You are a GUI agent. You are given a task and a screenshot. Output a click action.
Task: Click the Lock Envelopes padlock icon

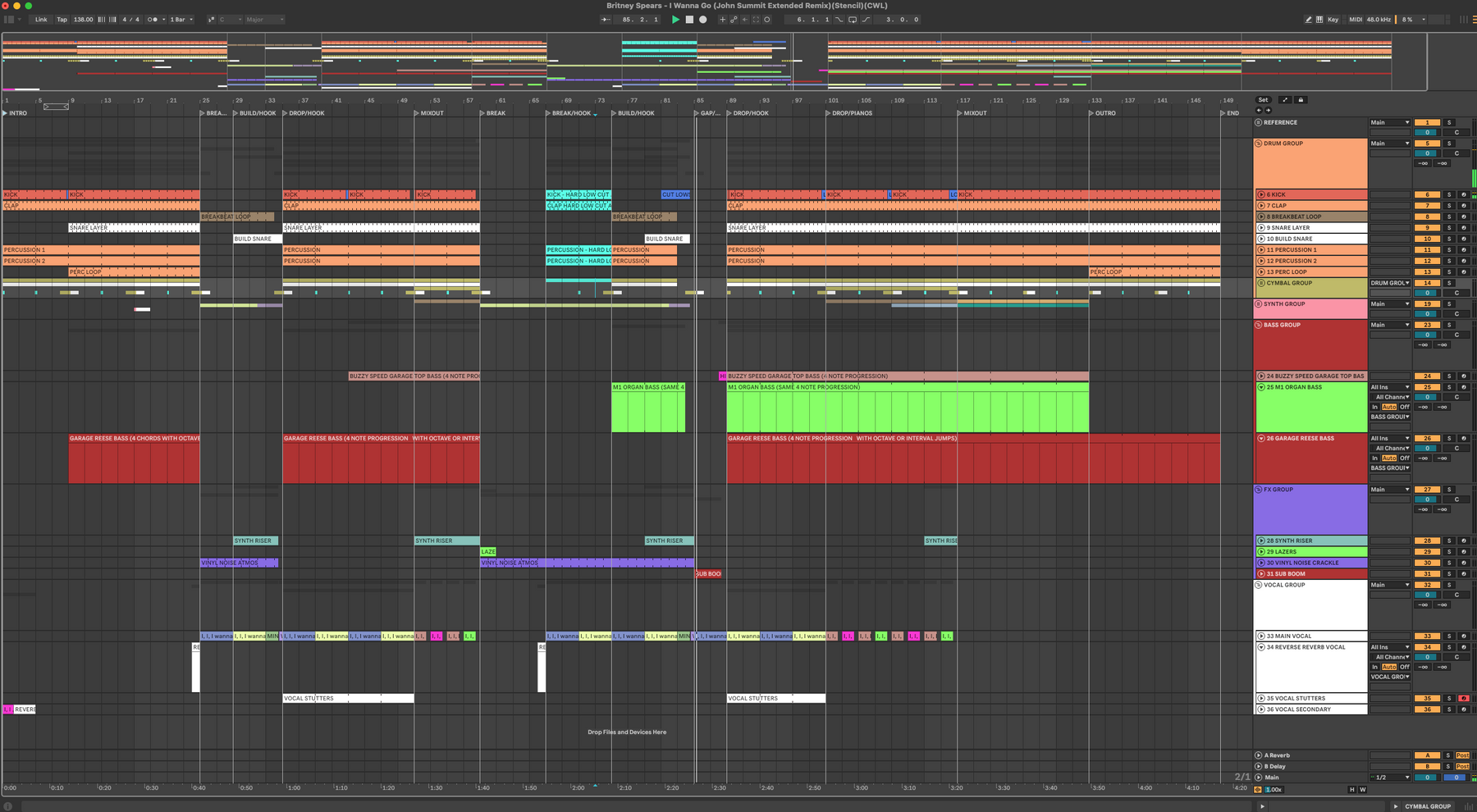click(x=1301, y=100)
